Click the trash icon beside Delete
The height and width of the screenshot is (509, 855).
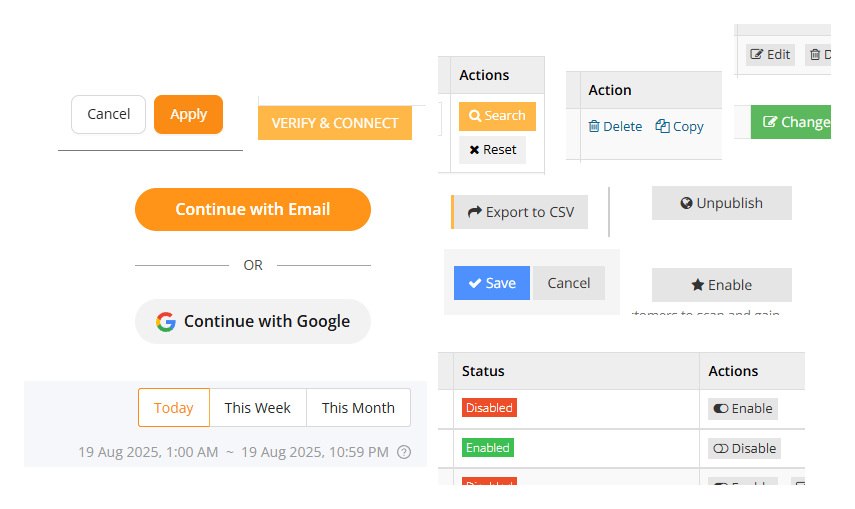coord(594,126)
